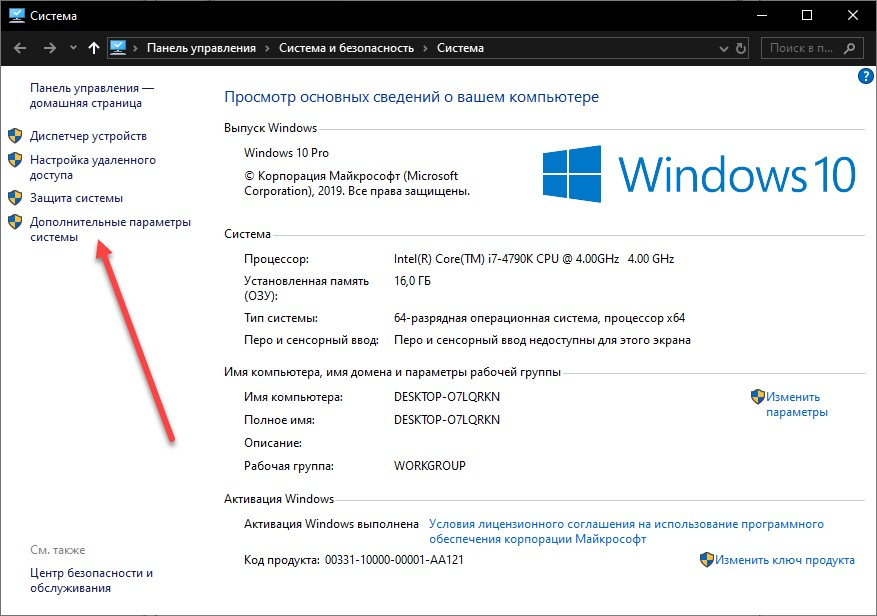Open Диспетчер устройств

click(x=88, y=136)
